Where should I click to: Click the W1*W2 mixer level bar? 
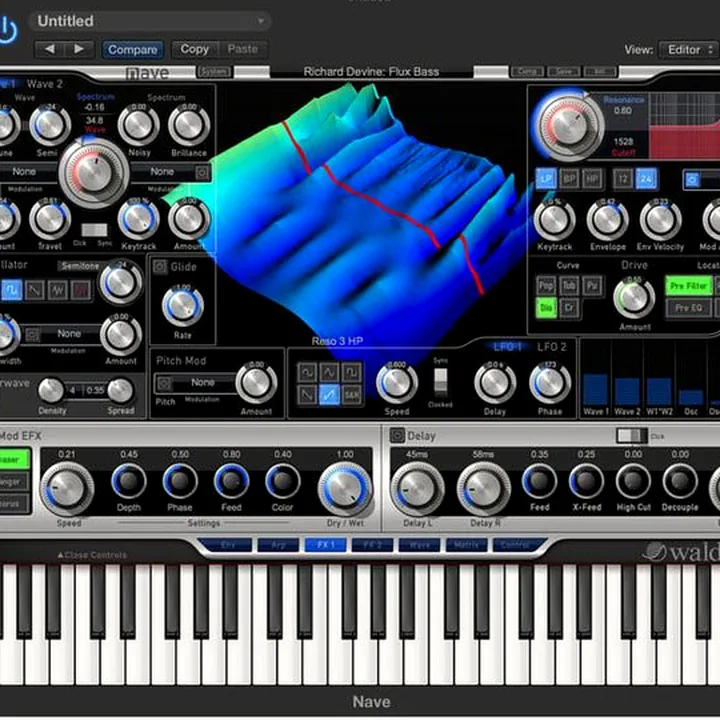[658, 391]
